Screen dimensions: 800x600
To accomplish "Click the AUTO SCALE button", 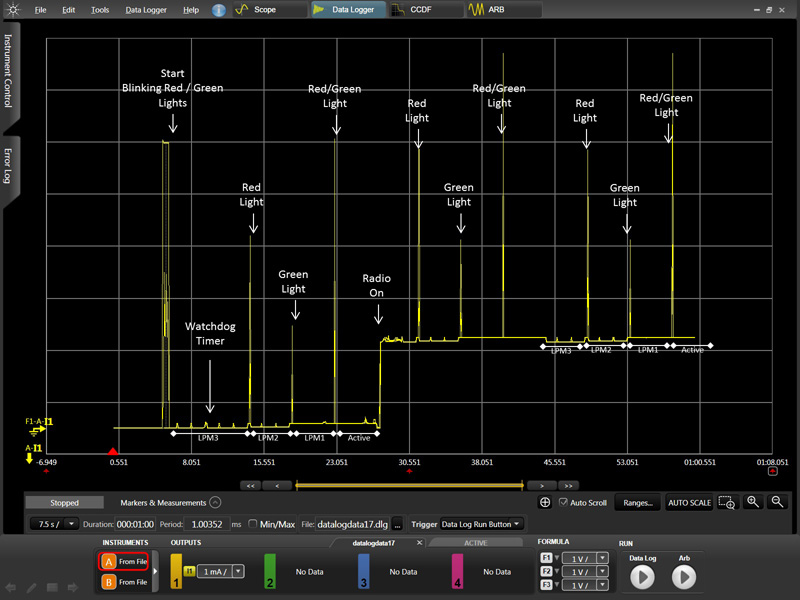I will 689,503.
